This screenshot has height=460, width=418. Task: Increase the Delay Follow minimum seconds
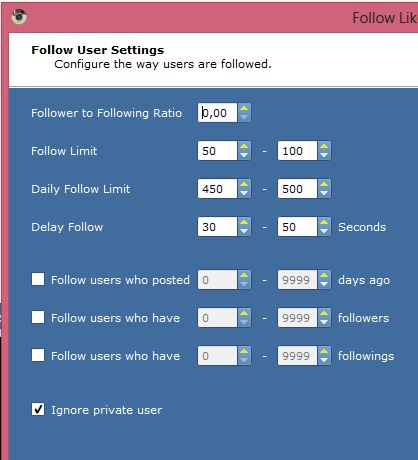(244, 222)
